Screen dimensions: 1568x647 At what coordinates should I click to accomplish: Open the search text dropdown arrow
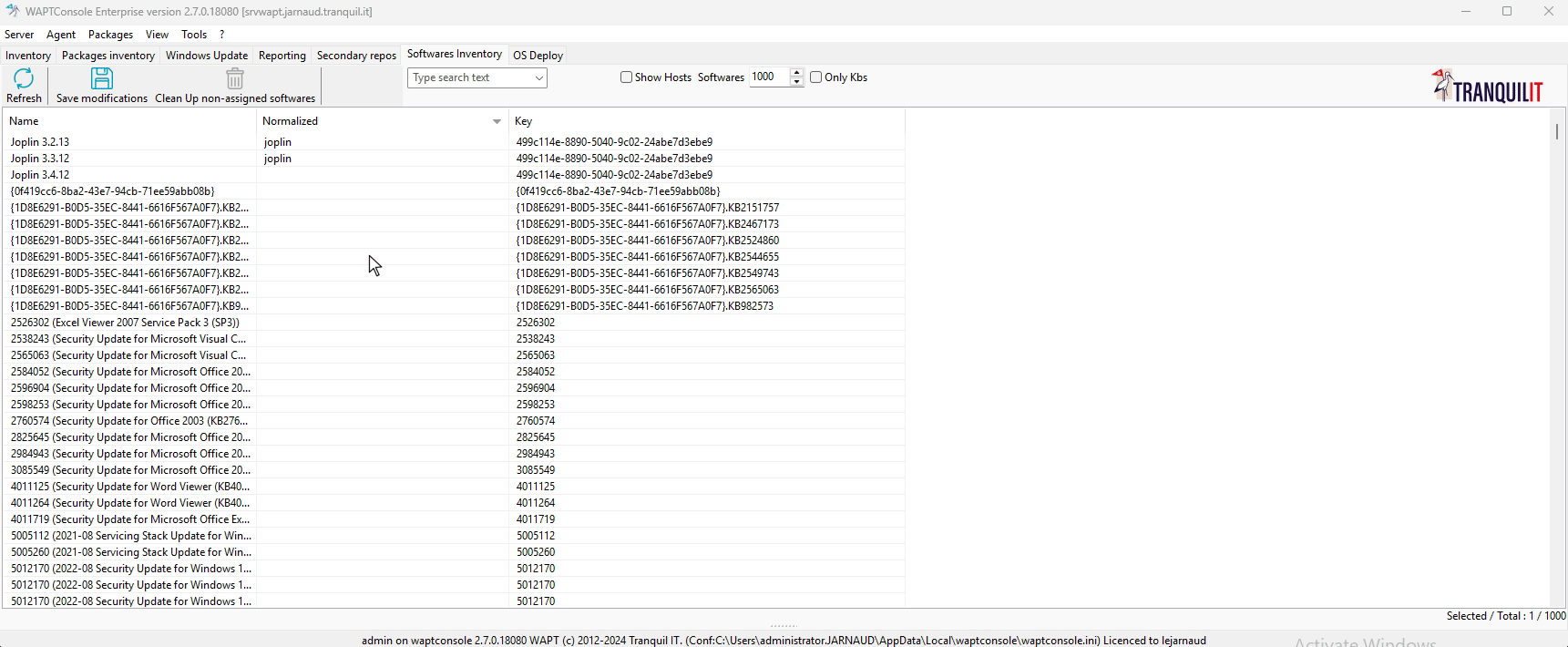pyautogui.click(x=538, y=78)
